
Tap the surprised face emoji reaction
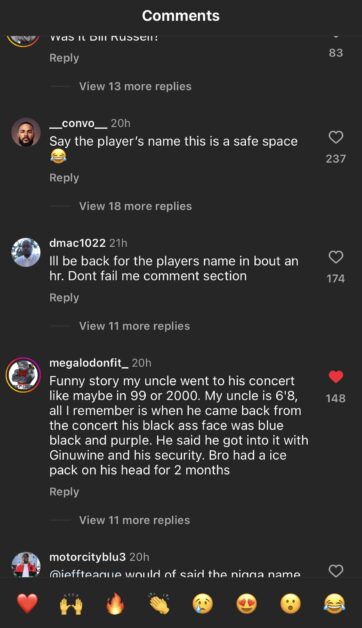291,604
